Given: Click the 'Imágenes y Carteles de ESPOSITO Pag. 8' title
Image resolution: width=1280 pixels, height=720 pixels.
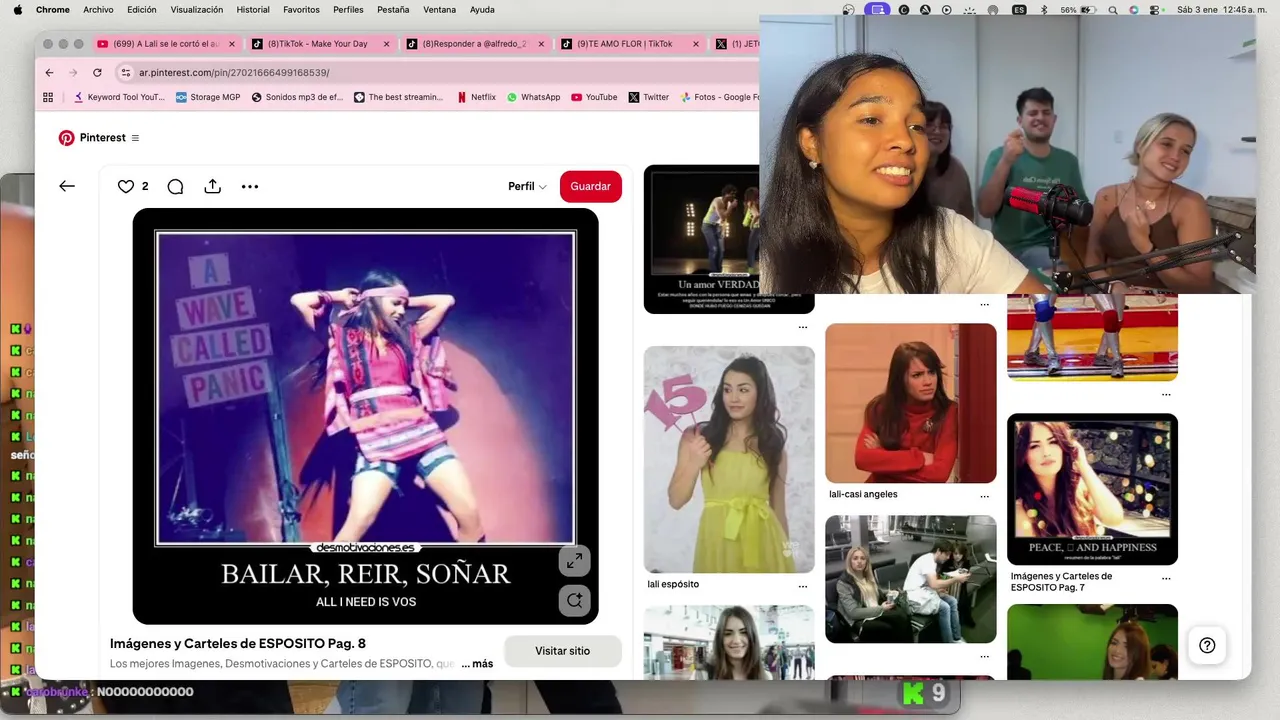Looking at the screenshot, I should pyautogui.click(x=238, y=643).
